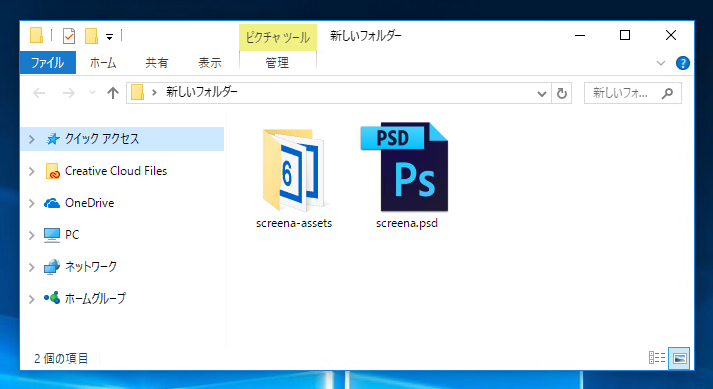Go back with the left arrow
This screenshot has height=389, width=713.
coord(39,93)
